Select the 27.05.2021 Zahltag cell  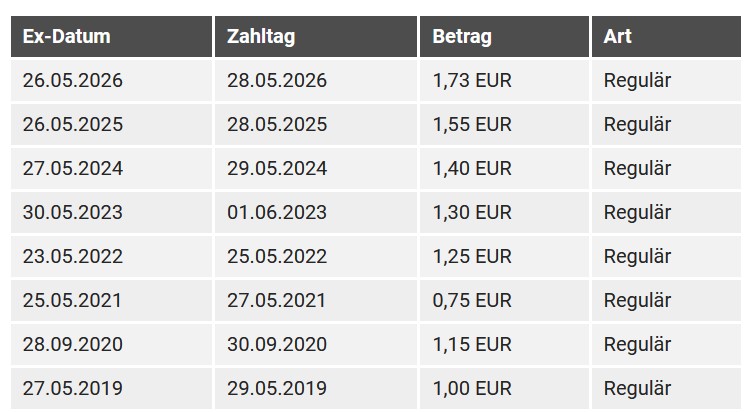pyautogui.click(x=316, y=301)
